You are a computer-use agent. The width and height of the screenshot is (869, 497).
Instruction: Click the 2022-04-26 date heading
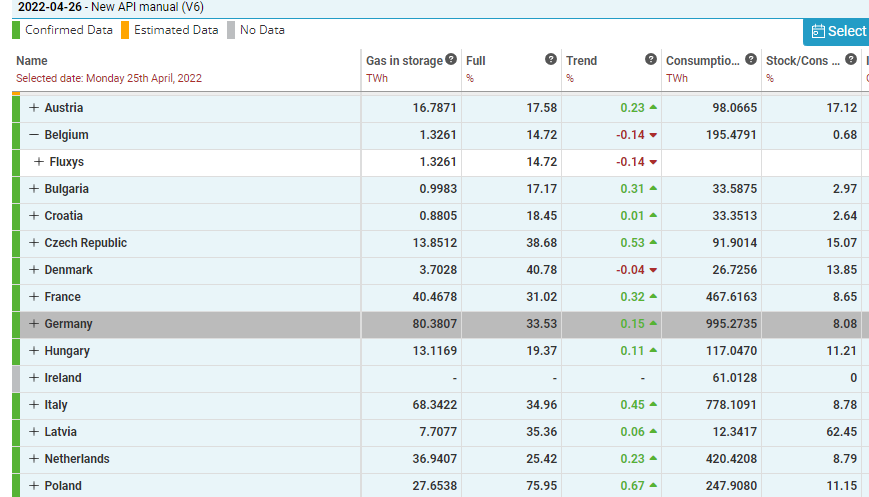[x=49, y=7]
